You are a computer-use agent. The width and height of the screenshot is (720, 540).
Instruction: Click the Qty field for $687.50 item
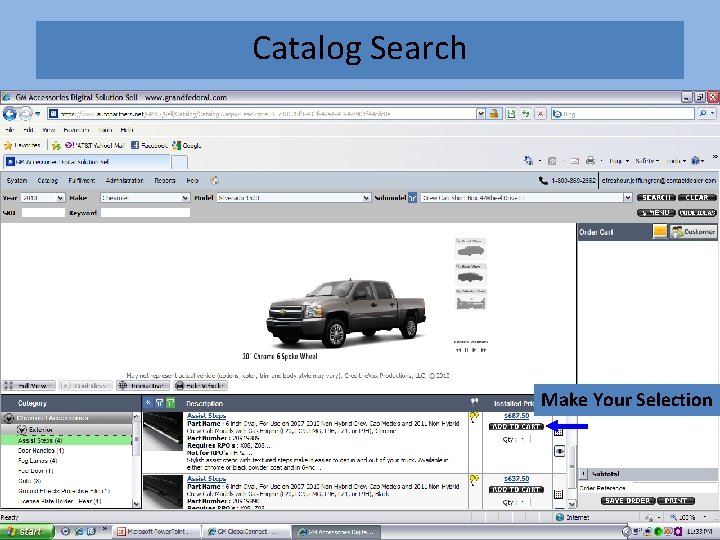coord(525,439)
